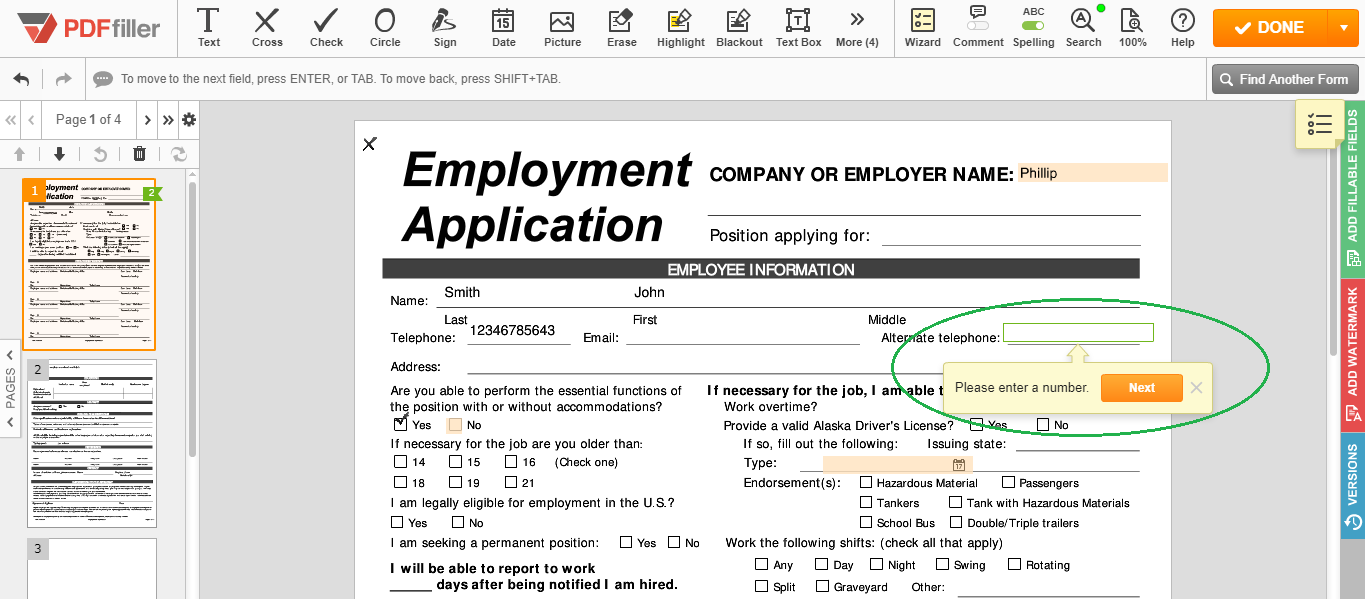
Task: Open Add Watermark tab
Action: pos(1353,354)
